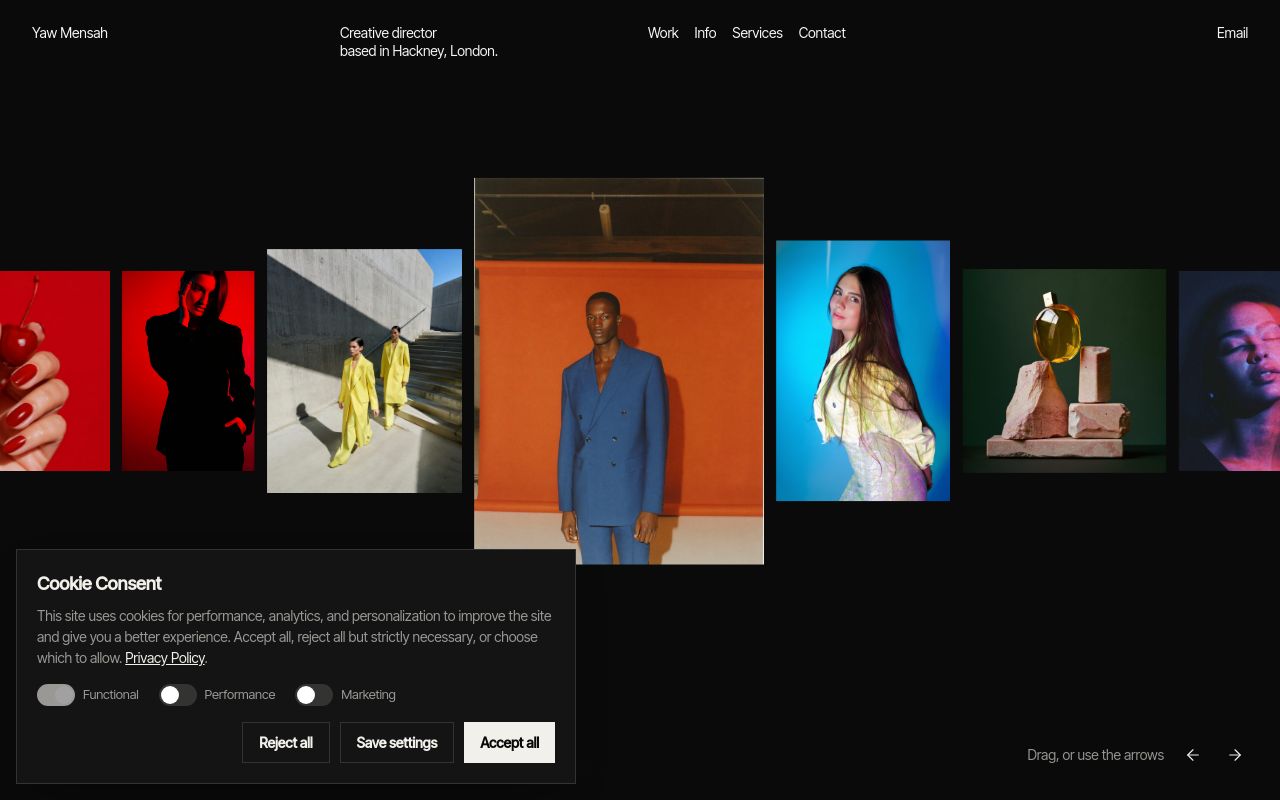Open the Work menu item
Viewport: 1280px width, 800px height.
tap(663, 33)
